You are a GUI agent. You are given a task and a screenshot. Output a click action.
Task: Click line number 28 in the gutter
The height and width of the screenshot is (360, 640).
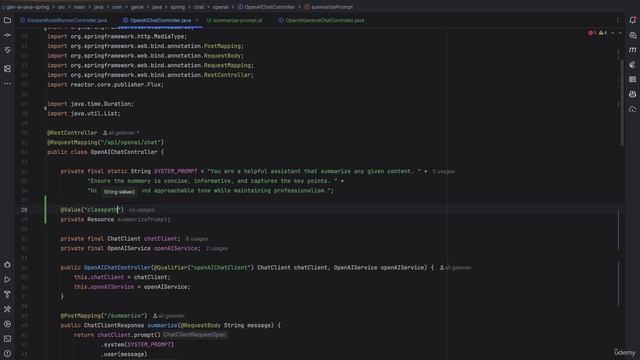pos(24,210)
